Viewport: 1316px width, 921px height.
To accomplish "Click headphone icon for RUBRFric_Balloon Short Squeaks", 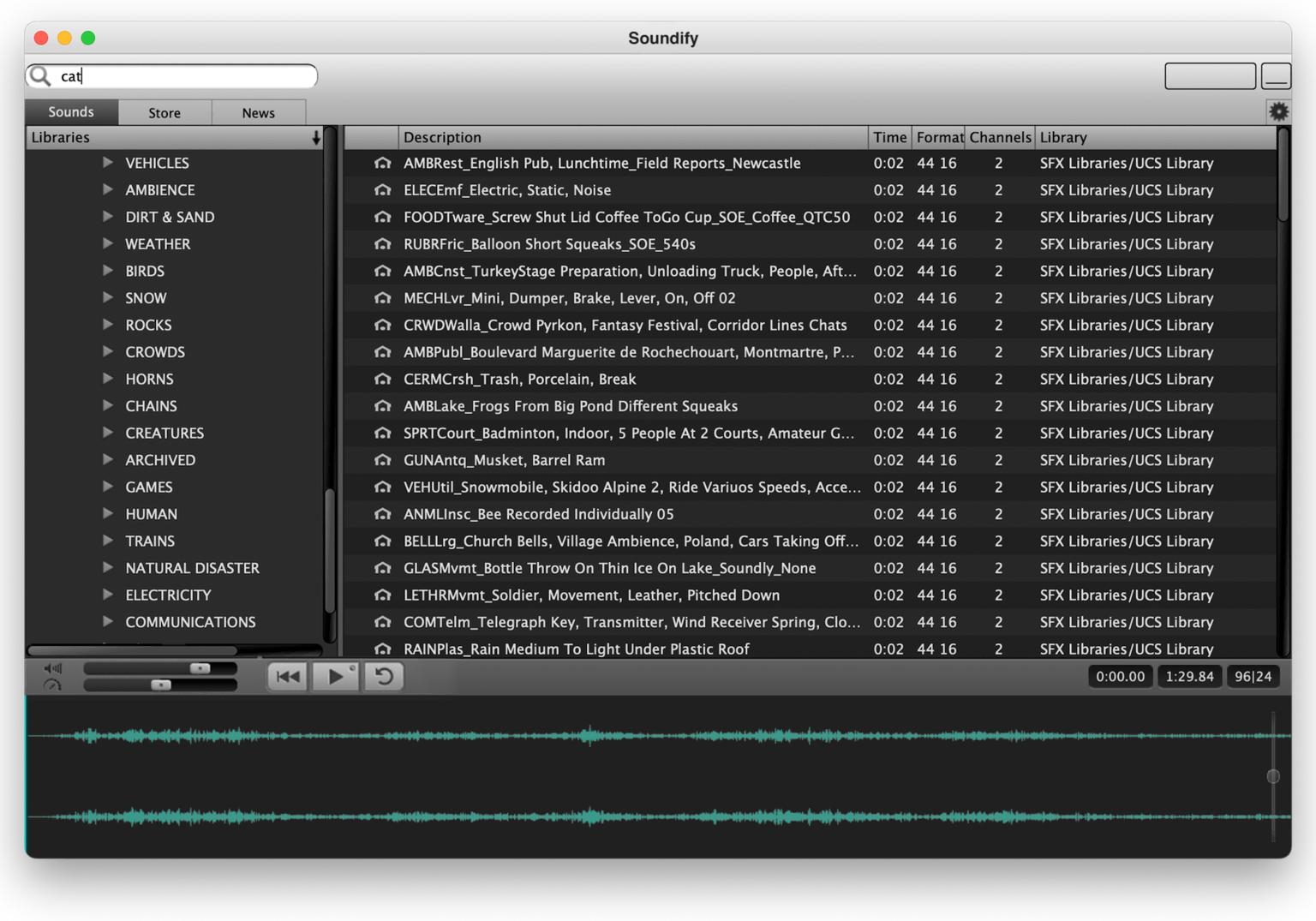I will 382,244.
